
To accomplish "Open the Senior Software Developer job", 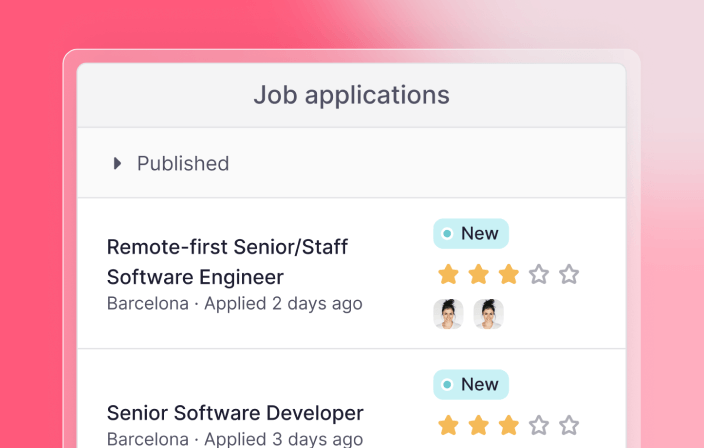I will click(235, 412).
